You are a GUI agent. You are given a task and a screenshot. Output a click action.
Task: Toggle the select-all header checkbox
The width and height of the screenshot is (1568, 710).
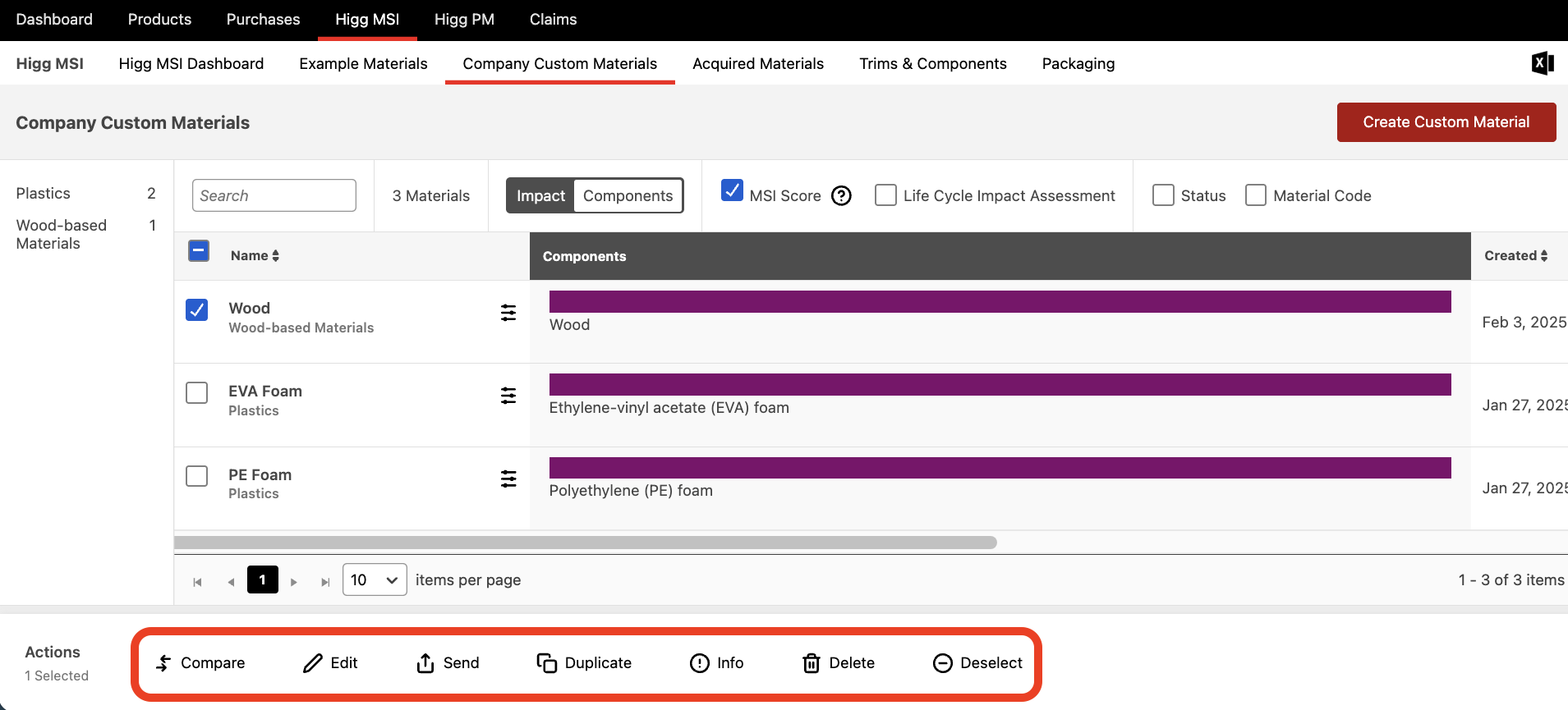coord(199,251)
